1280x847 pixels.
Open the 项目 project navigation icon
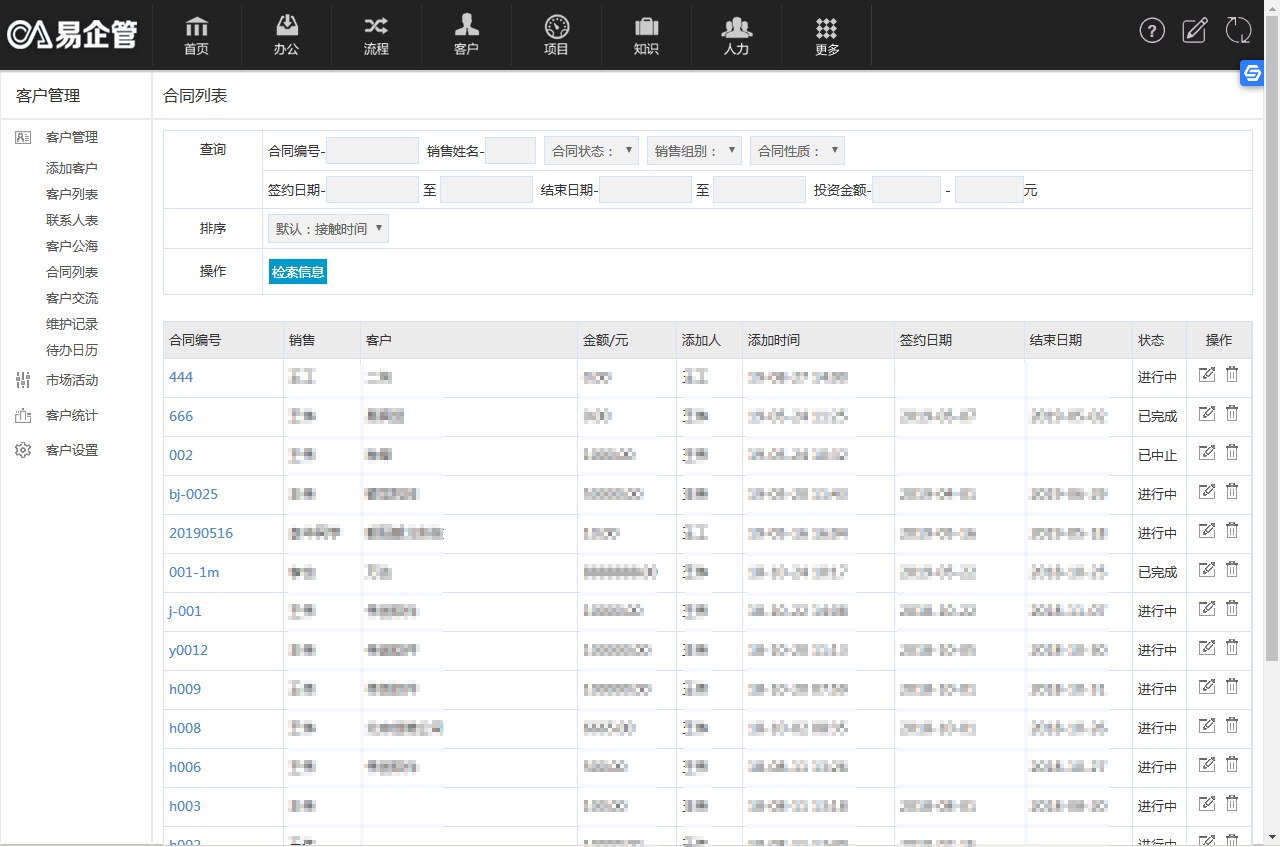[x=556, y=35]
